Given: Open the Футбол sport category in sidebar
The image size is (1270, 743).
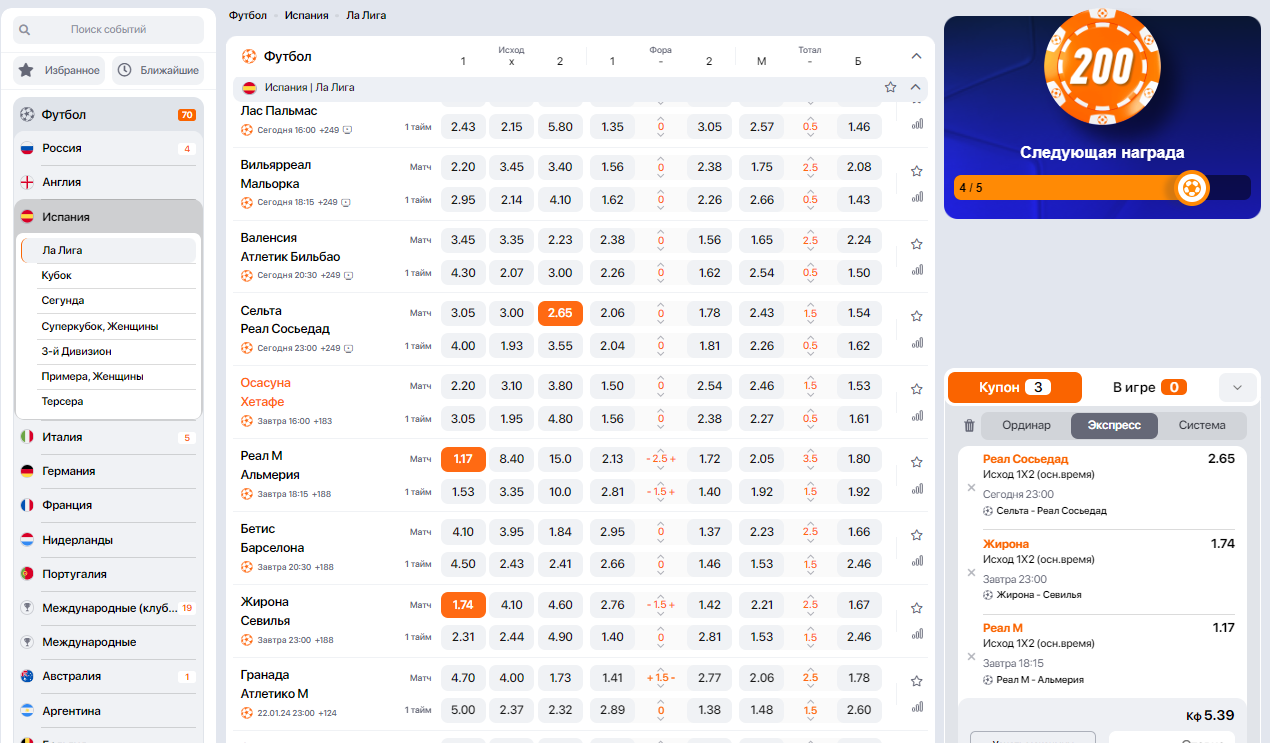Looking at the screenshot, I should 108,114.
